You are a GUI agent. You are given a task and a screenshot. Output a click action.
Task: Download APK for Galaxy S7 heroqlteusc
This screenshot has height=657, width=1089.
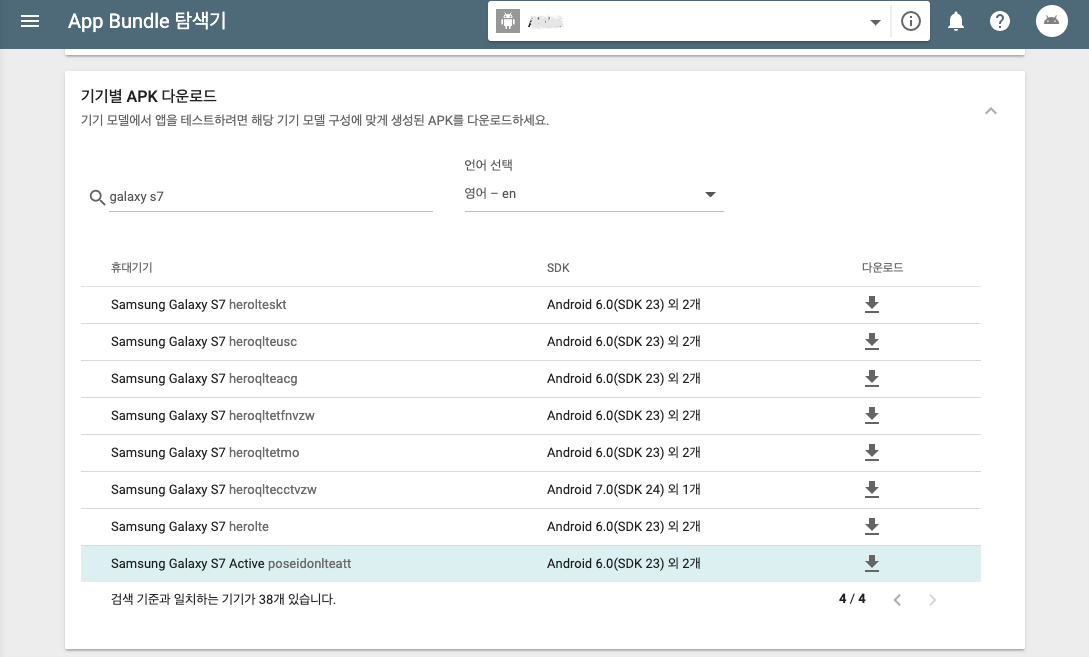coord(872,341)
